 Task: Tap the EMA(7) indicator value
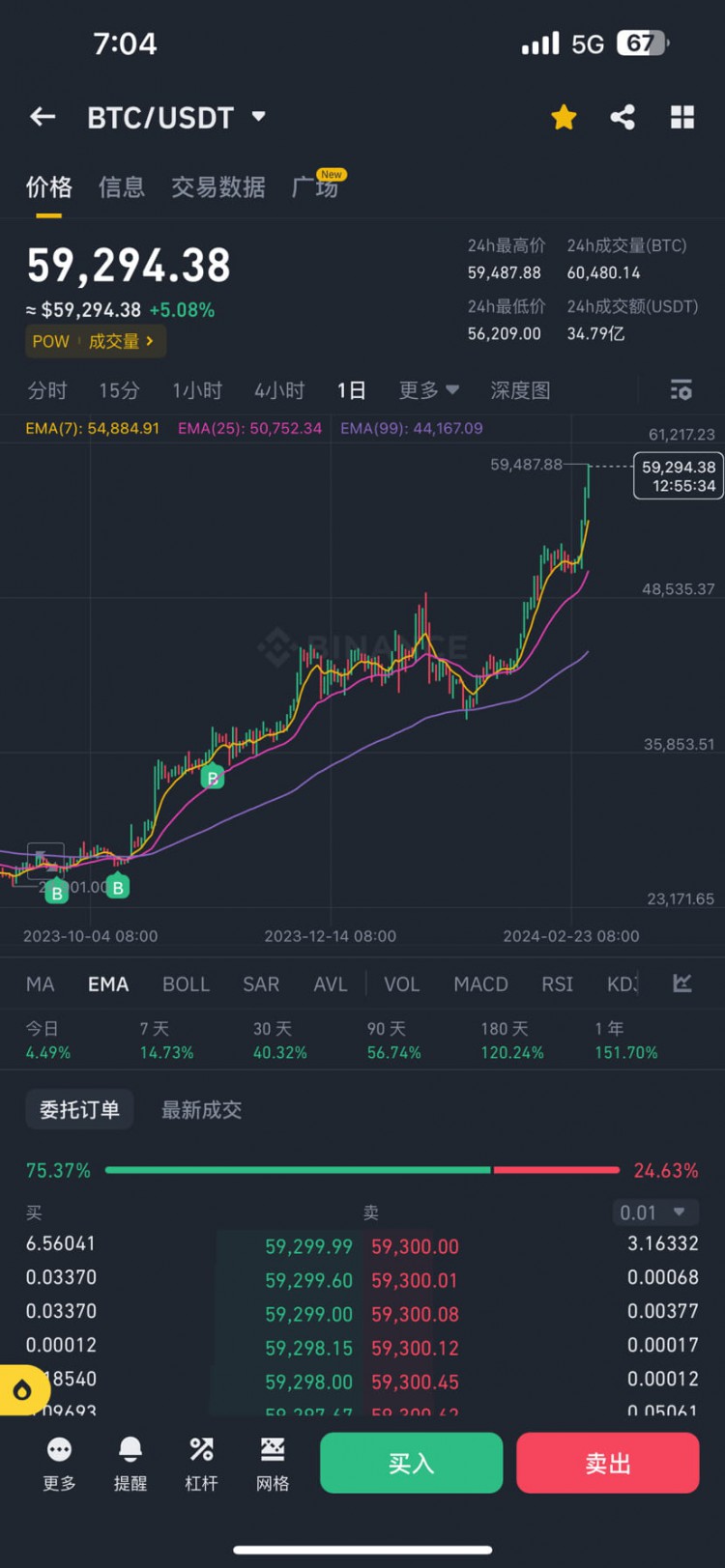point(92,428)
